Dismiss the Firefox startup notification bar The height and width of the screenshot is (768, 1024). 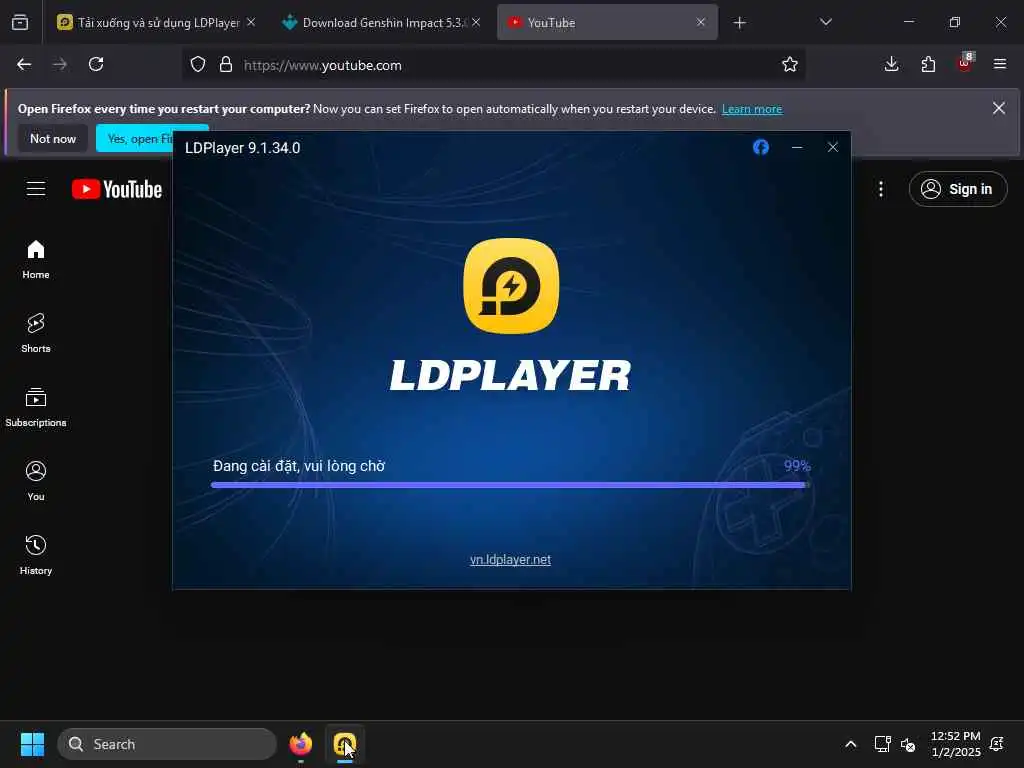999,108
